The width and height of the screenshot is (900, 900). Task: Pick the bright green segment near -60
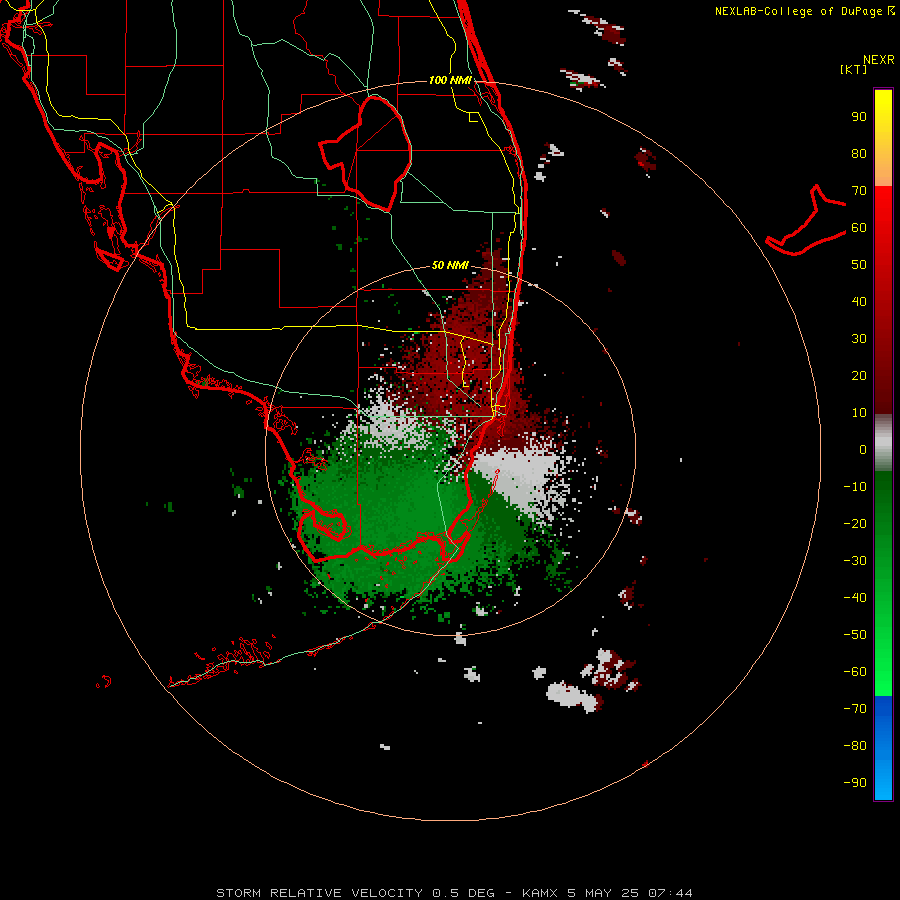(883, 677)
